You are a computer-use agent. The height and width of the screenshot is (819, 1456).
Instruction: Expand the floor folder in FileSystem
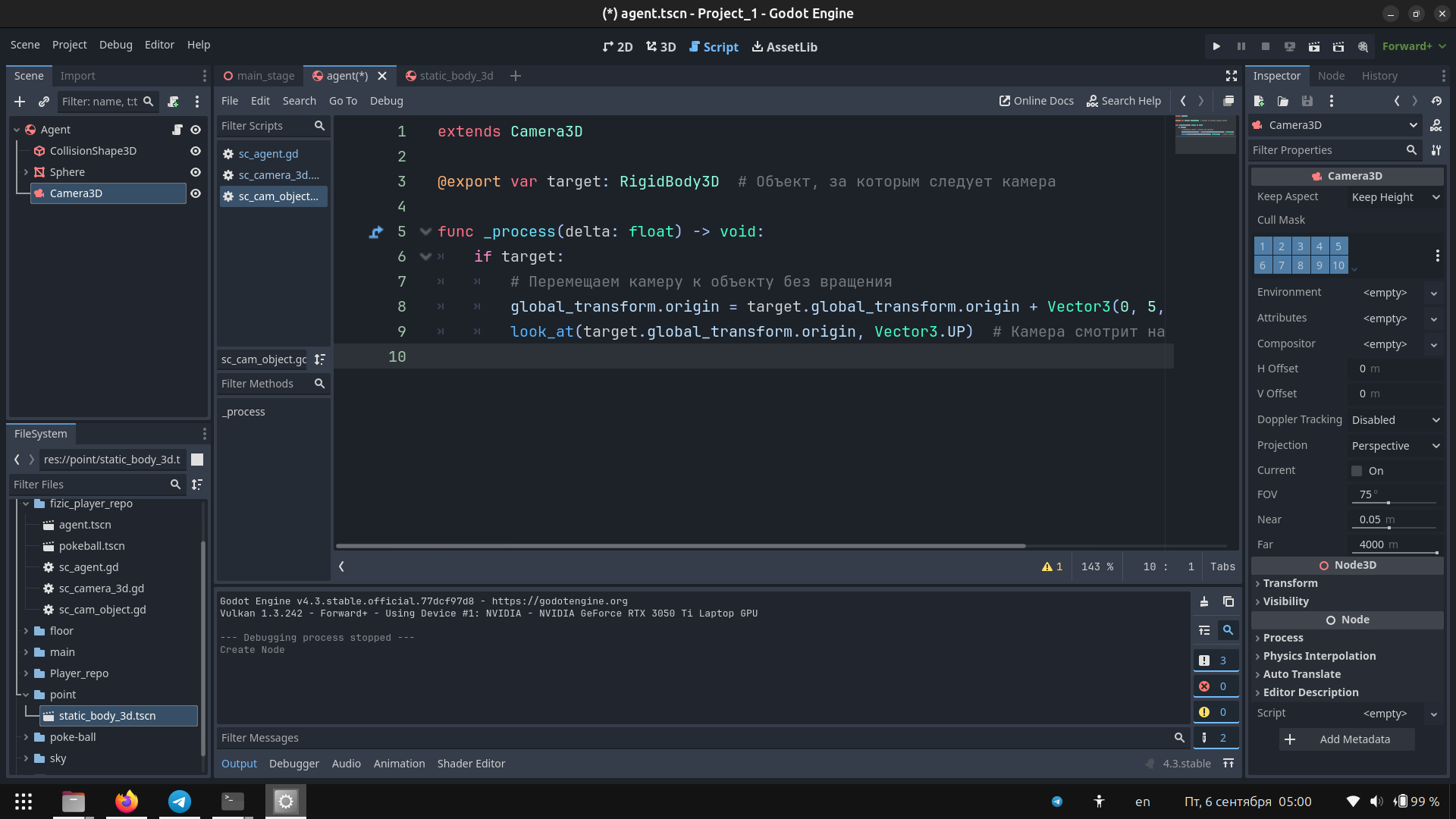(x=26, y=631)
